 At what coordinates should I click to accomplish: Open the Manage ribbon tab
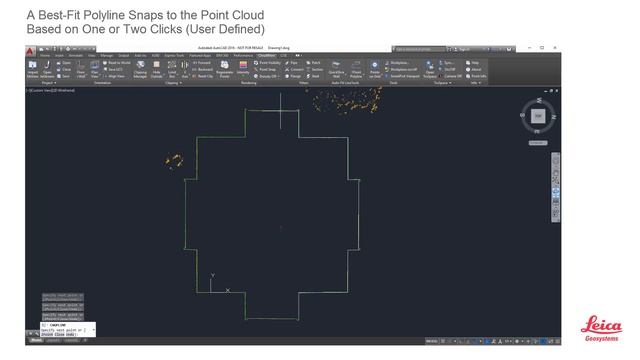(107, 56)
